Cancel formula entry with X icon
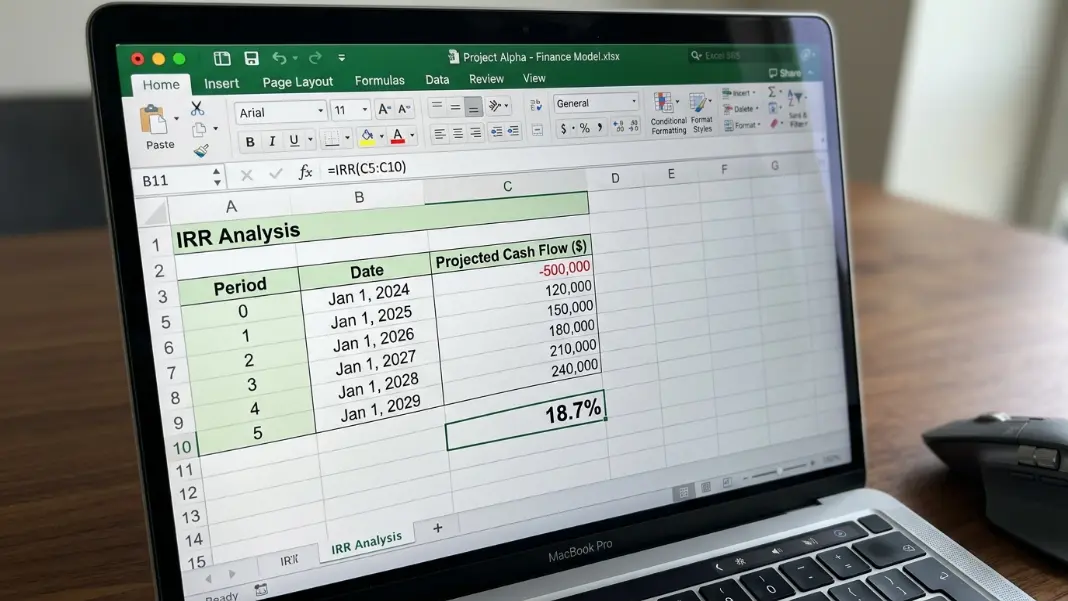Screen dimensions: 1068x601 [247, 175]
